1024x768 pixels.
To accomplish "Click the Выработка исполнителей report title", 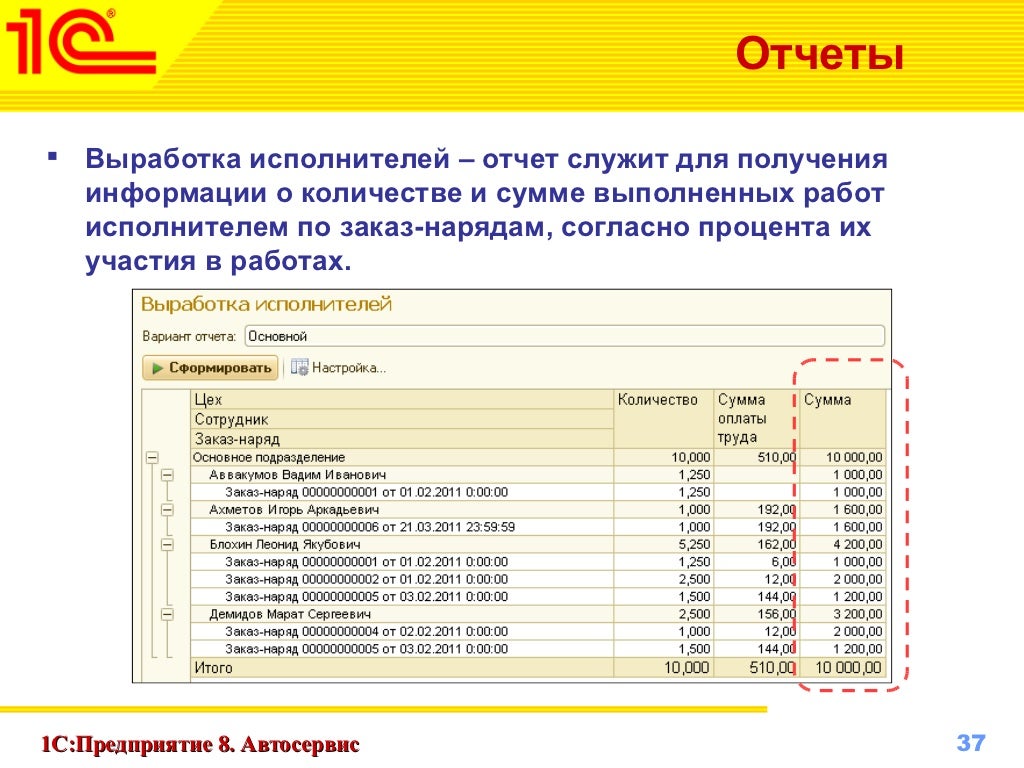I will (266, 304).
